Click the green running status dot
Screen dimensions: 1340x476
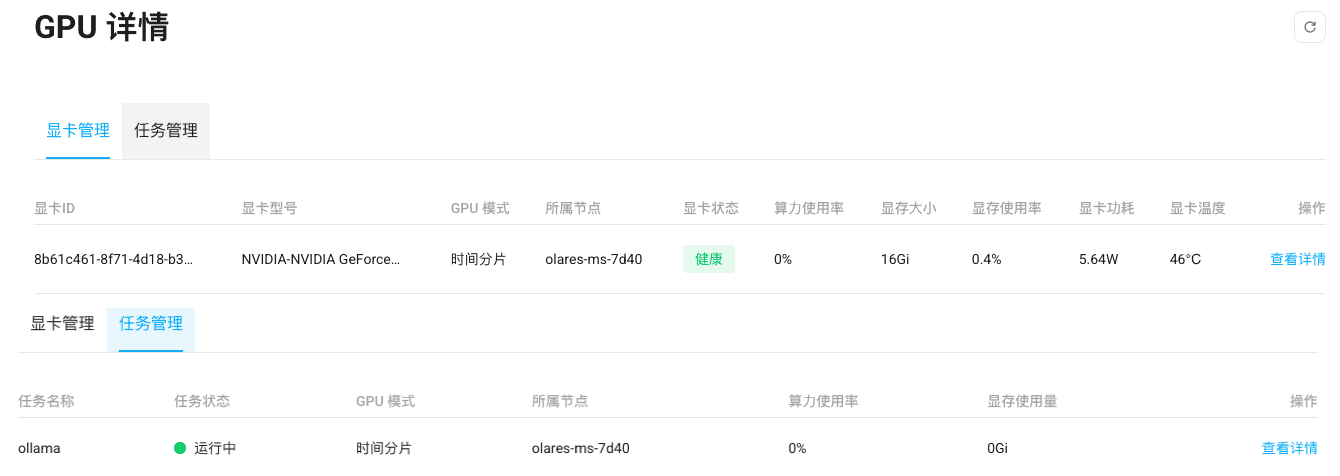tap(180, 448)
